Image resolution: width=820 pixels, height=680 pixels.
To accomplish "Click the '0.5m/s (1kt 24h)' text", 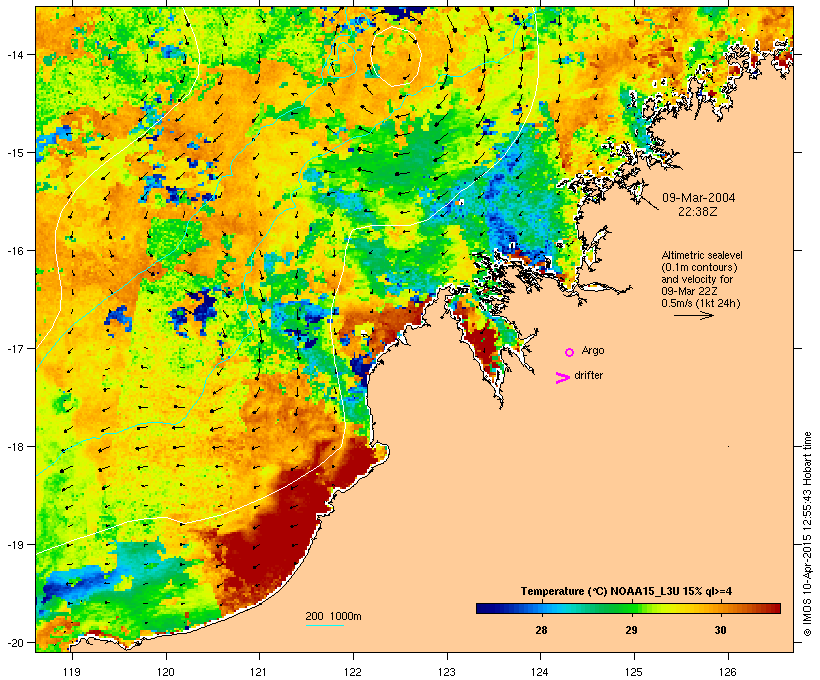I will (701, 303).
